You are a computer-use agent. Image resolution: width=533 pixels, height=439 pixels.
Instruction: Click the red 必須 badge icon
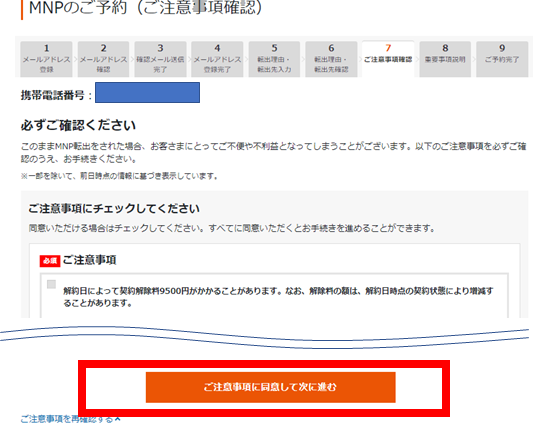click(x=50, y=261)
